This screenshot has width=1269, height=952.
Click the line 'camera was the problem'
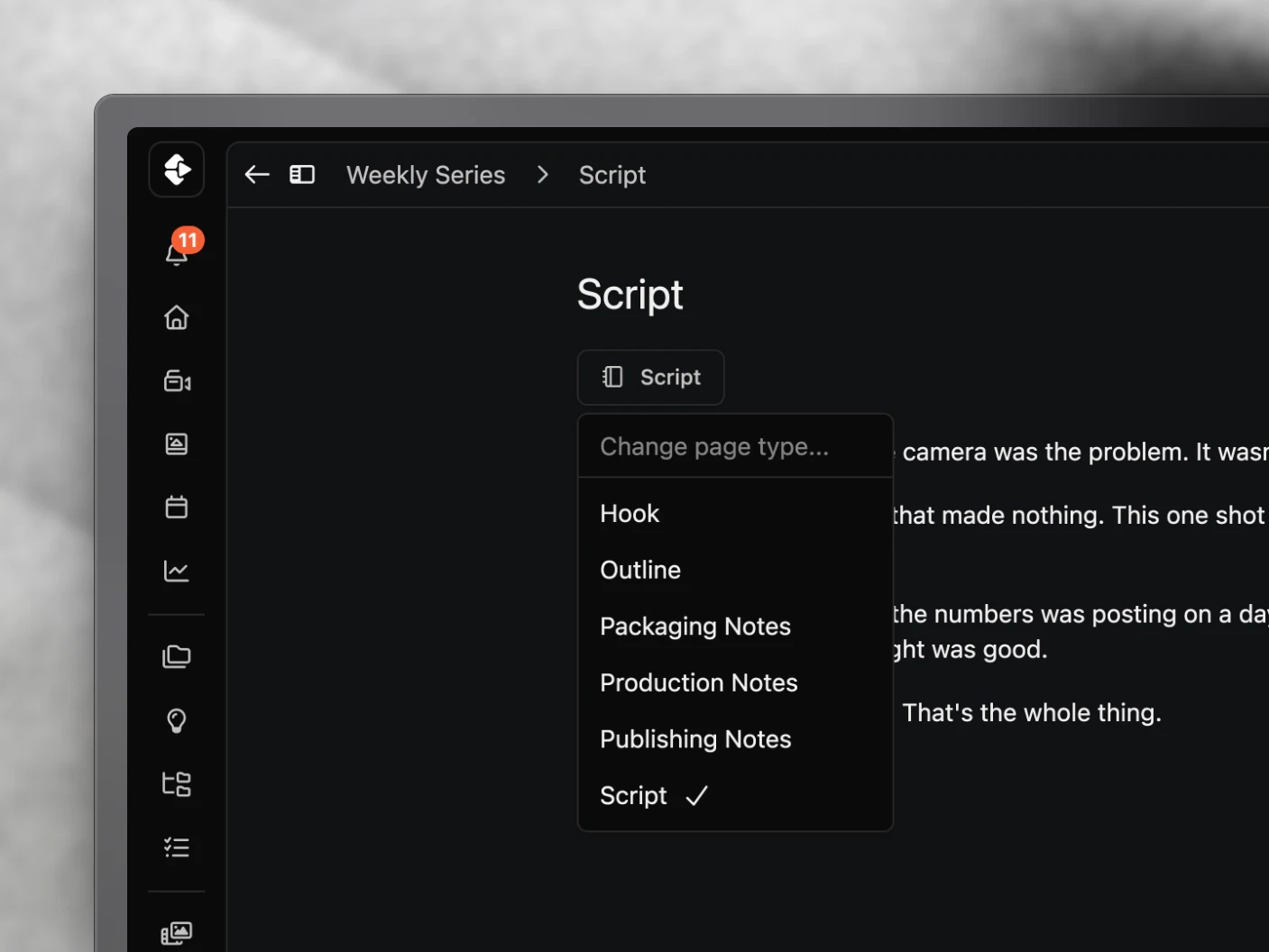click(1044, 452)
